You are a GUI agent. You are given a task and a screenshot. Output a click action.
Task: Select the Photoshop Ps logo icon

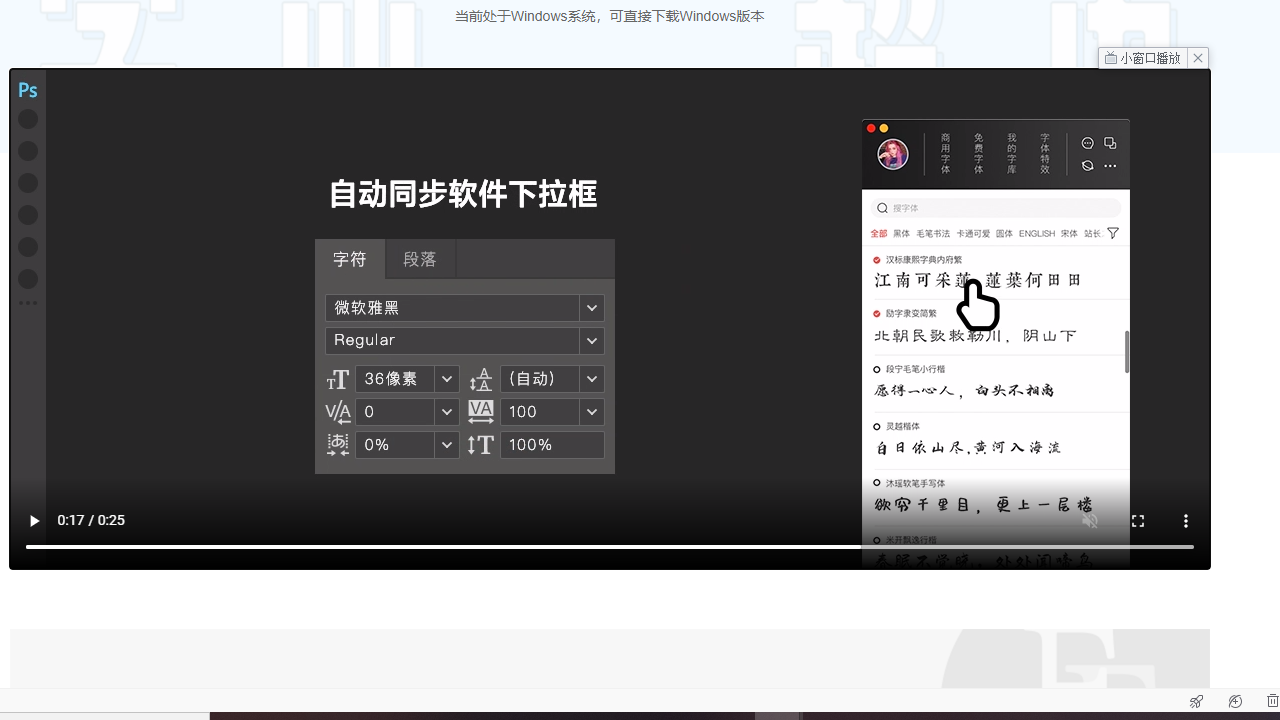point(27,90)
